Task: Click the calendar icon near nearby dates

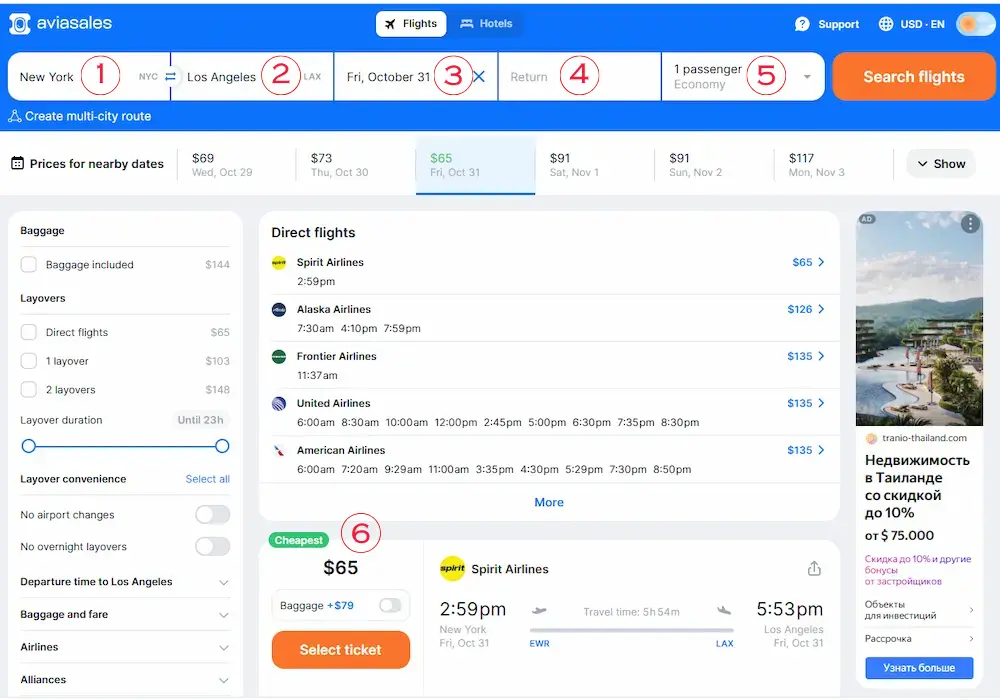Action: [x=17, y=163]
